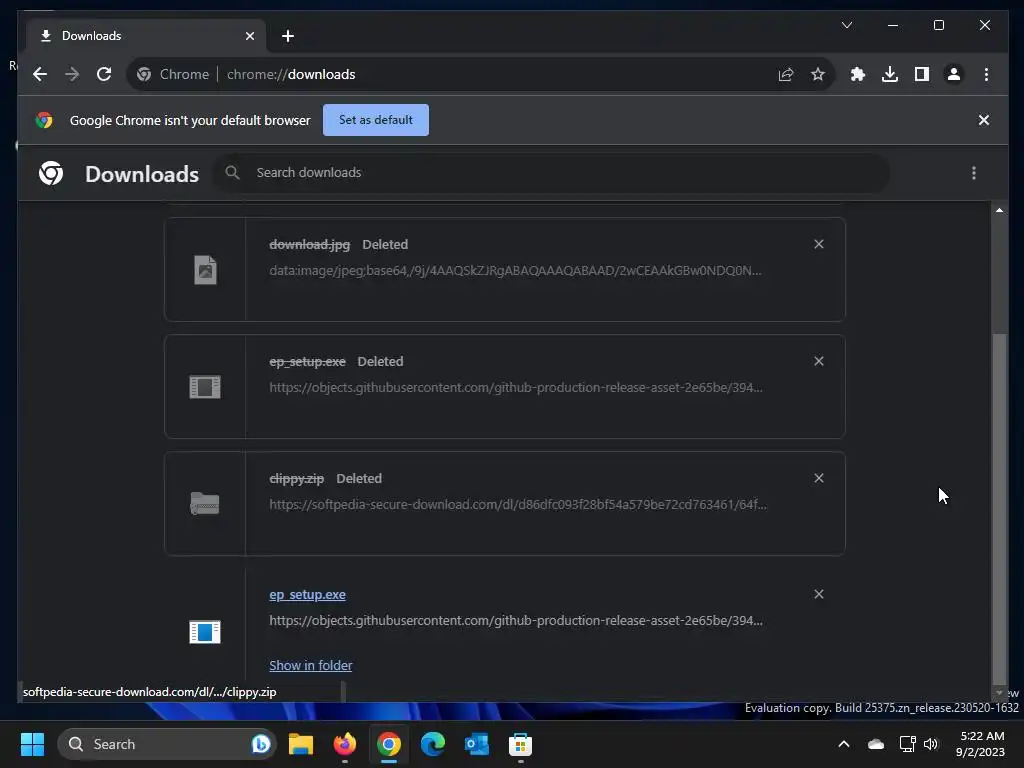1024x768 pixels.
Task: Click the forward navigation arrow
Action: 72,74
